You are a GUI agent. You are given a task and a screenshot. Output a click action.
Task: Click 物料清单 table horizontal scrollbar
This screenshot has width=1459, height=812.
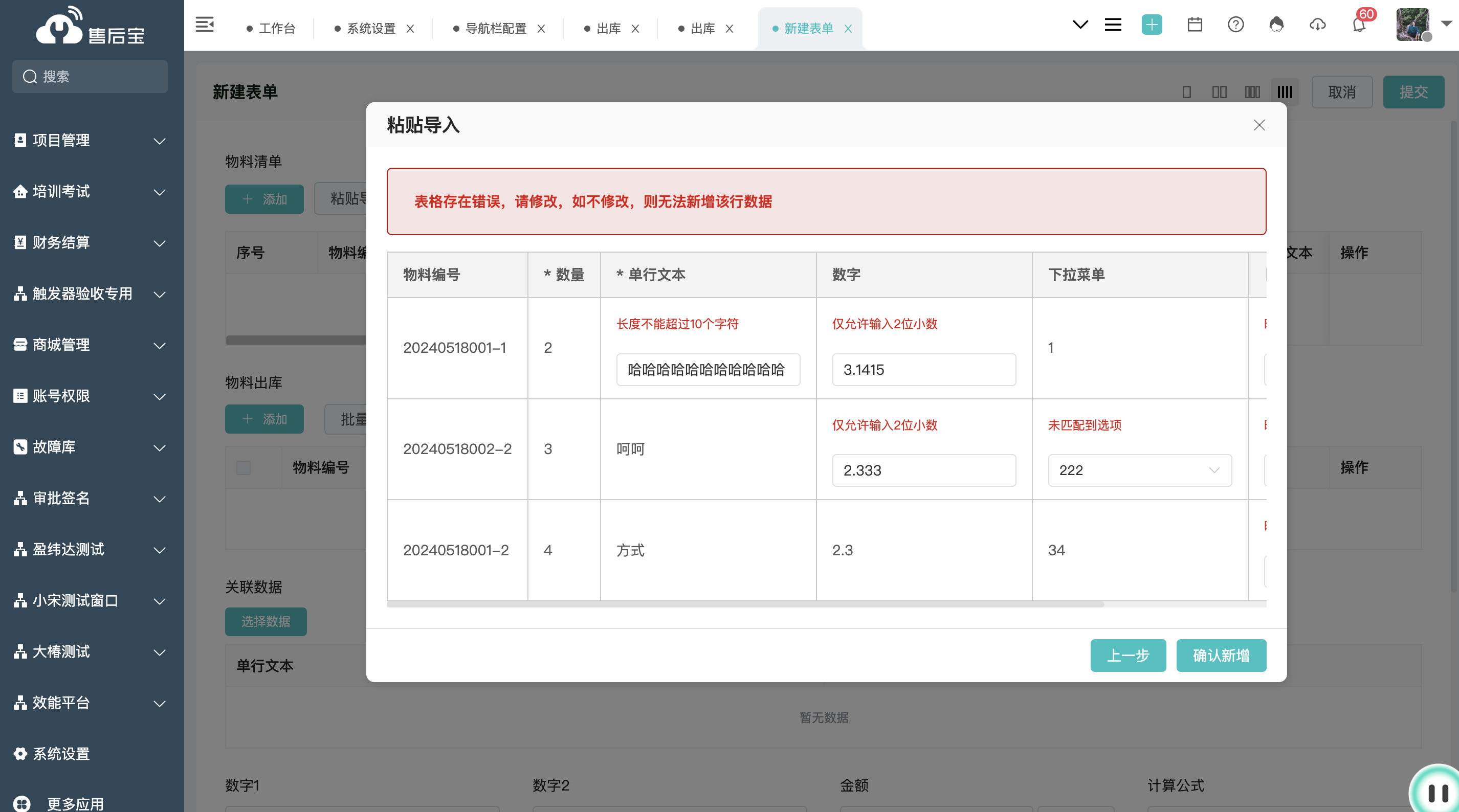(x=296, y=340)
